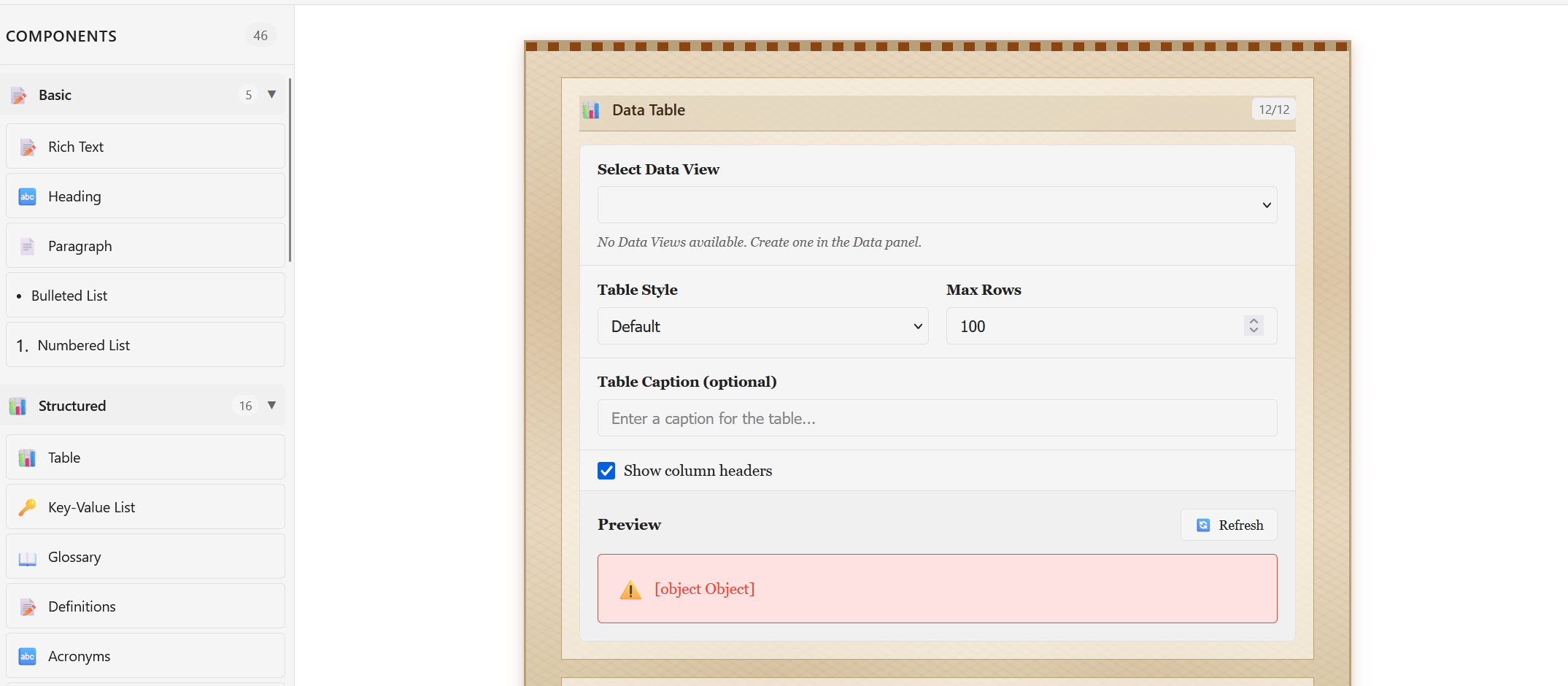
Task: Click the Definitions pencil icon
Action: [28, 607]
